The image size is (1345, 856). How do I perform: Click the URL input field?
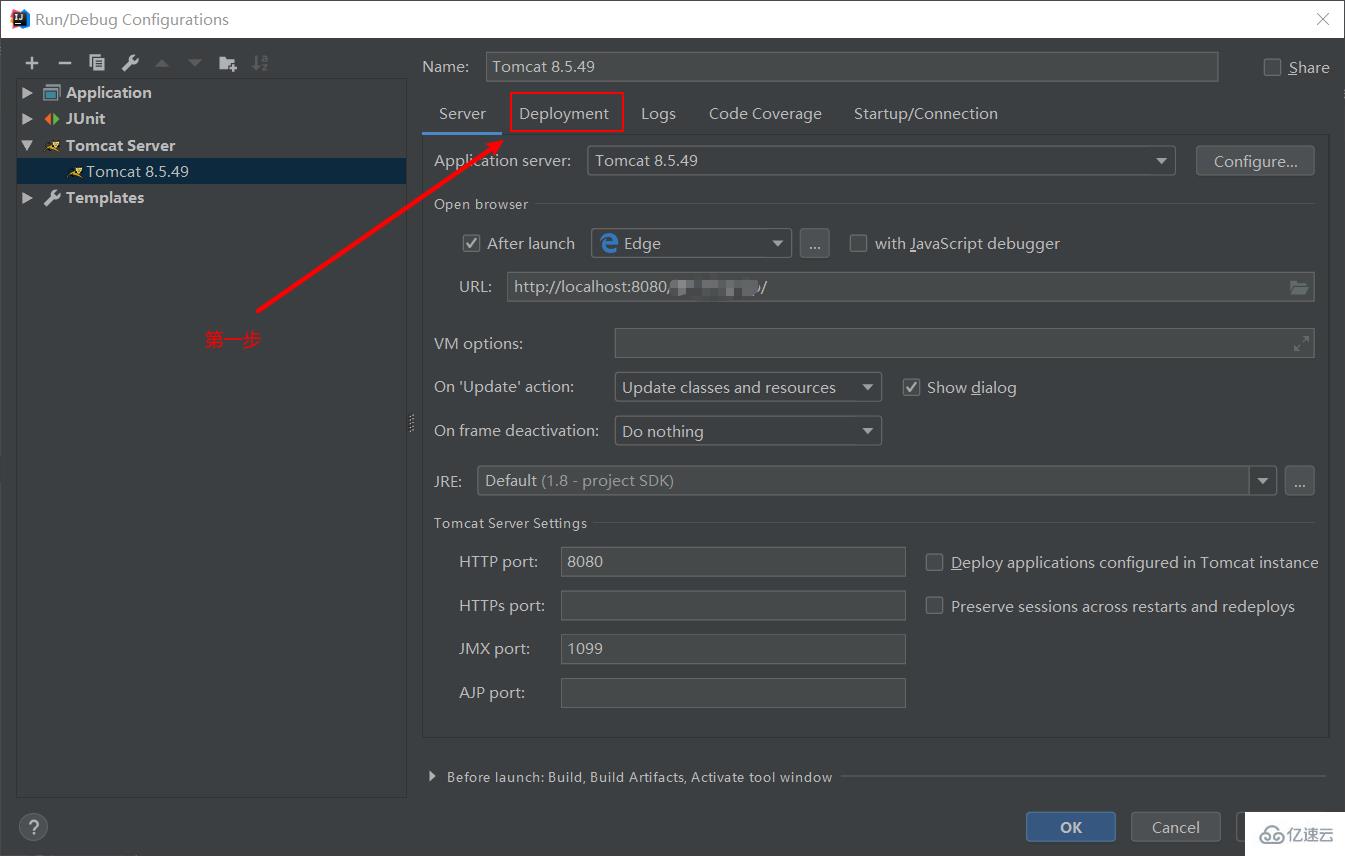tap(910, 287)
